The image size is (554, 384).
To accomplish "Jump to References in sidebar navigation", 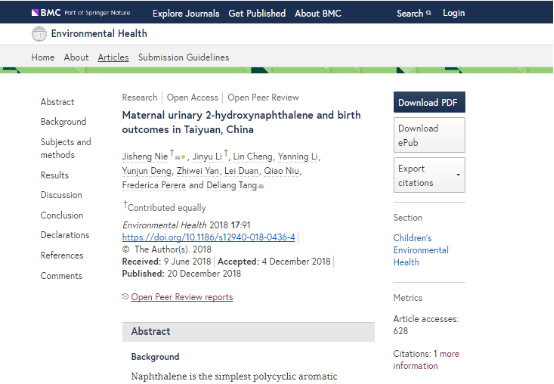I will tap(62, 255).
